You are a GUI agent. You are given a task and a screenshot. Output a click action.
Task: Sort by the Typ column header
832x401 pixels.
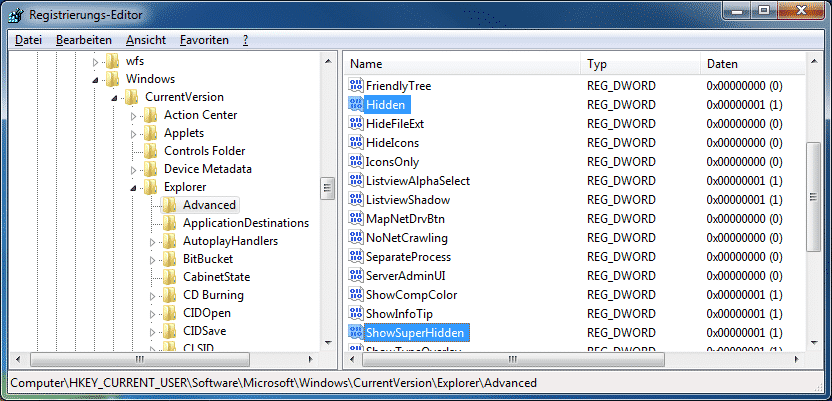pos(640,64)
